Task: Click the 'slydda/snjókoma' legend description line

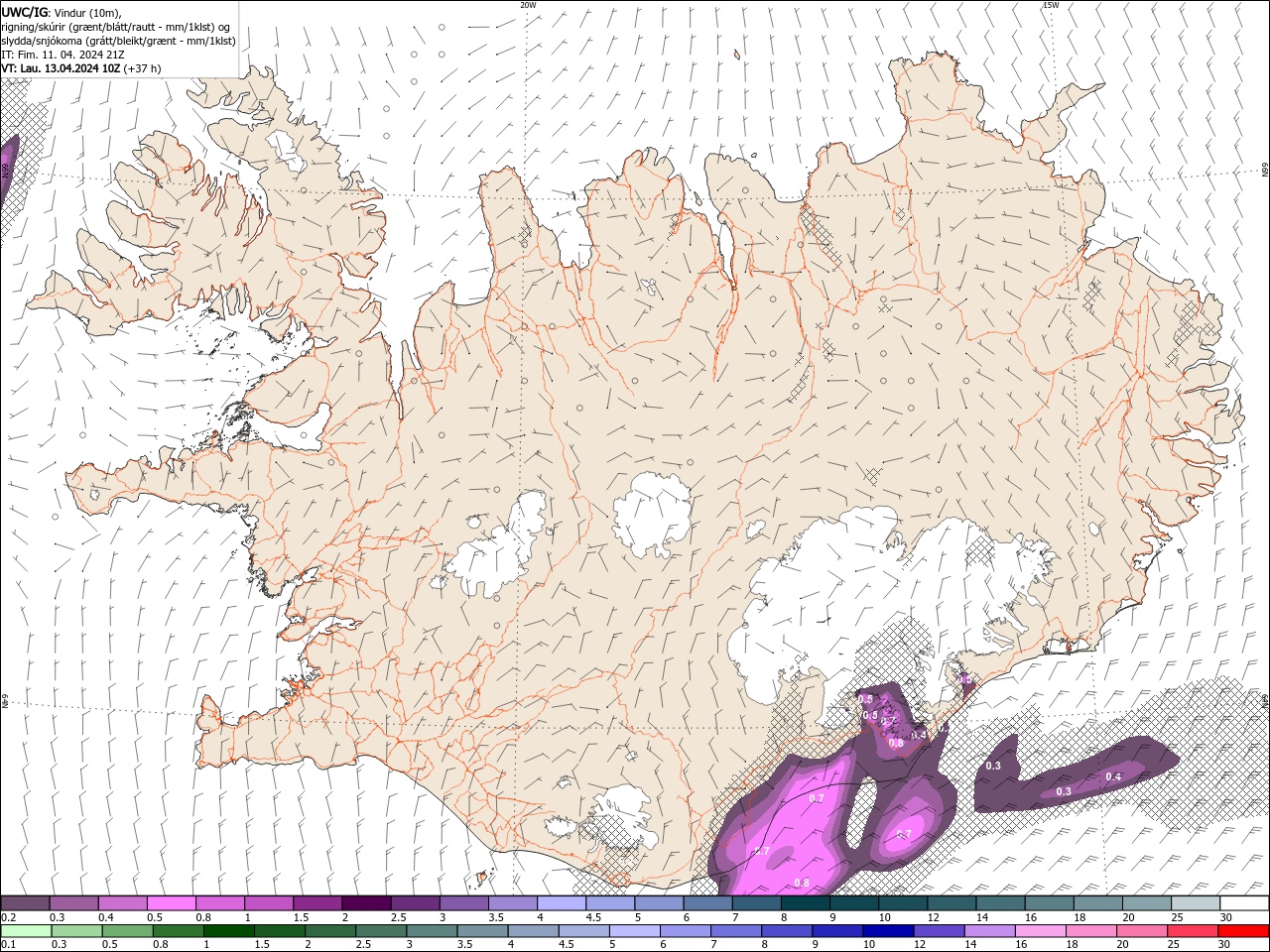Action: click(118, 41)
